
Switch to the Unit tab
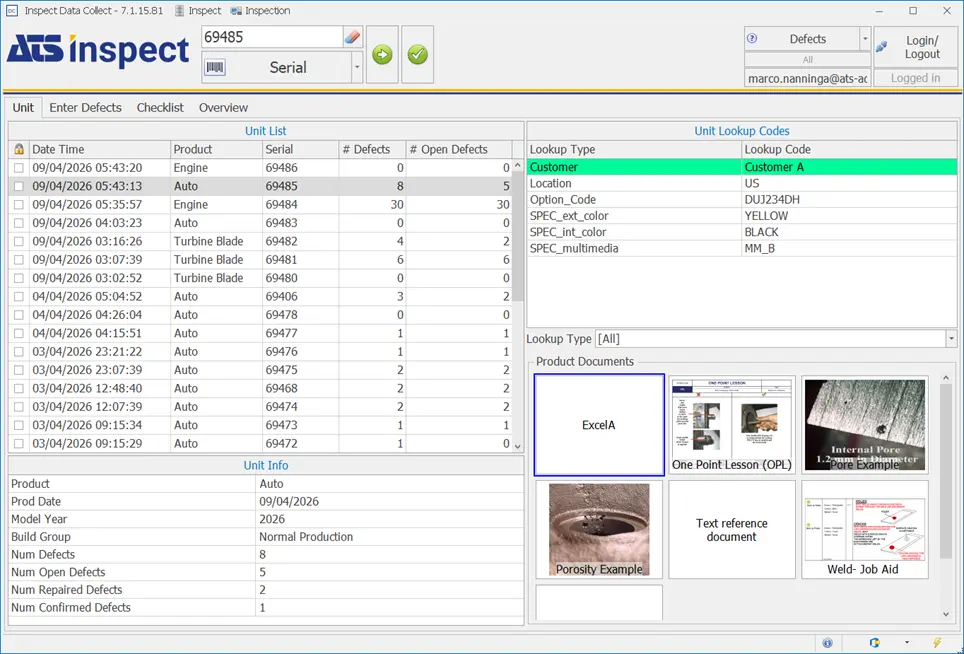[23, 108]
